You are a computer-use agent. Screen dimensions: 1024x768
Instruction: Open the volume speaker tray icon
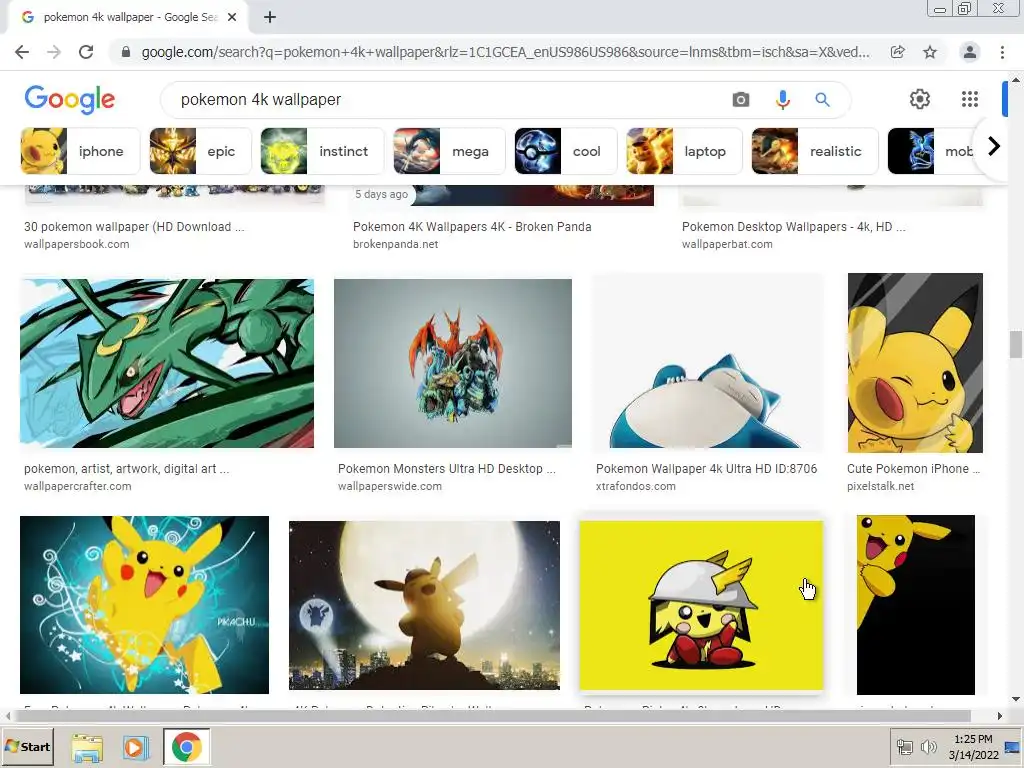(928, 747)
